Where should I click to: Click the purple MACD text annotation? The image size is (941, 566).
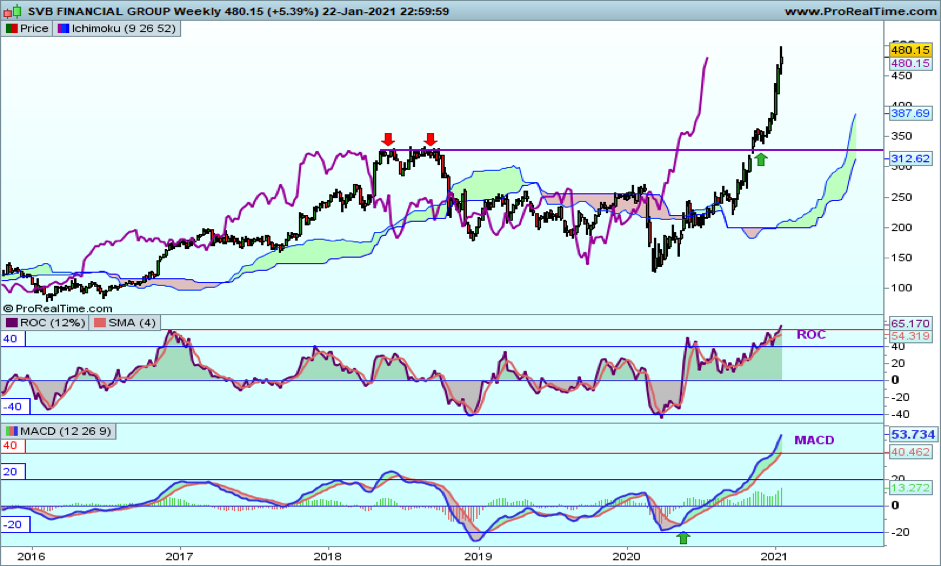point(814,440)
